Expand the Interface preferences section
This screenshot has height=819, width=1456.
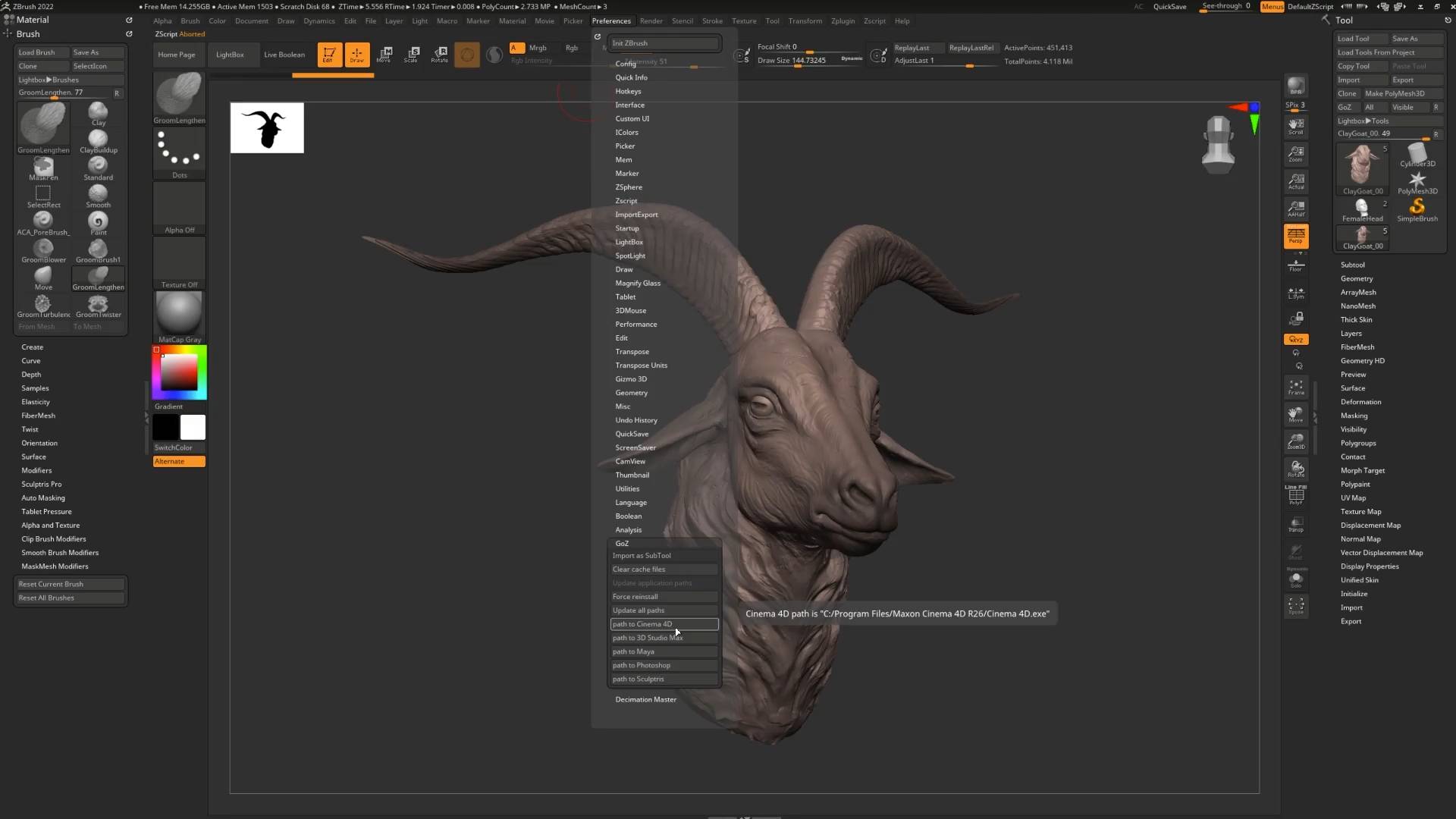click(629, 105)
